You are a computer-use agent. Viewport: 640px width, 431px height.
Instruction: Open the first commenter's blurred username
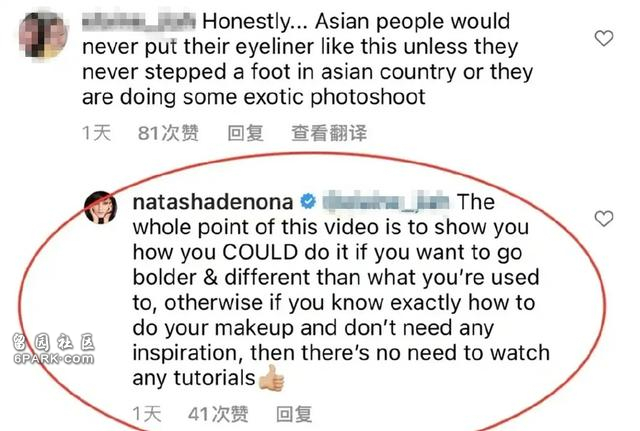[x=139, y=22]
